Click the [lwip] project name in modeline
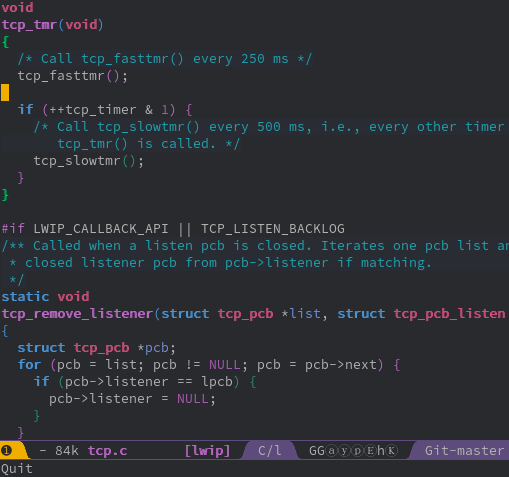The height and width of the screenshot is (477, 509). (x=208, y=451)
